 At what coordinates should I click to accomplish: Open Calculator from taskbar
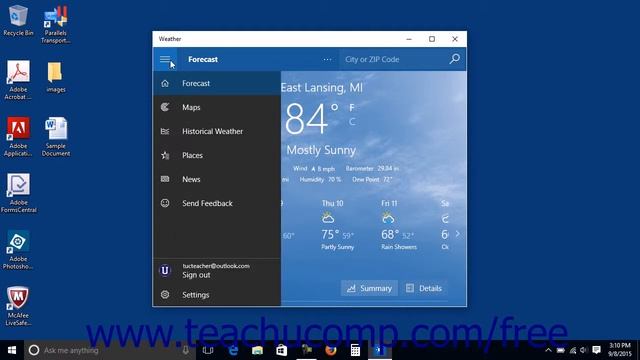(x=355, y=350)
